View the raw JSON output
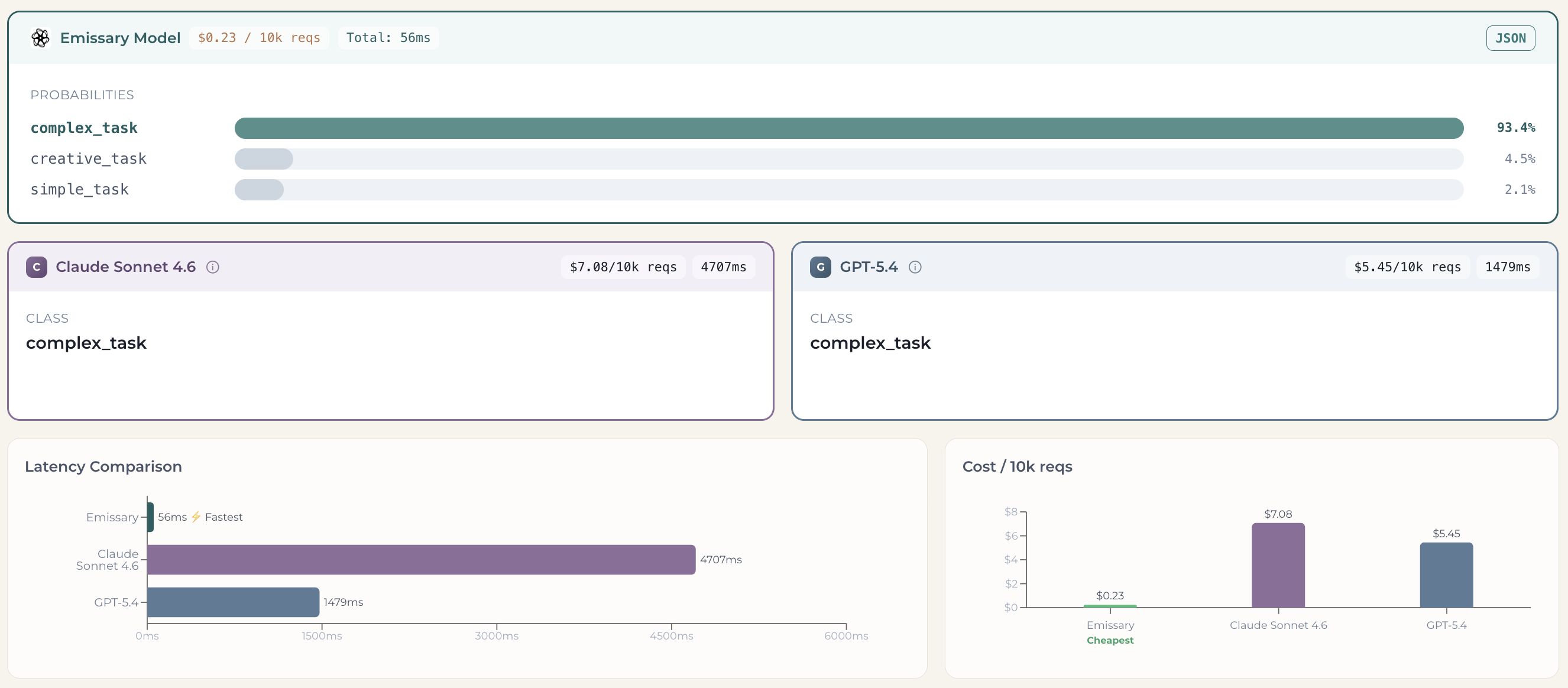This screenshot has width=1568, height=688. pyautogui.click(x=1510, y=38)
